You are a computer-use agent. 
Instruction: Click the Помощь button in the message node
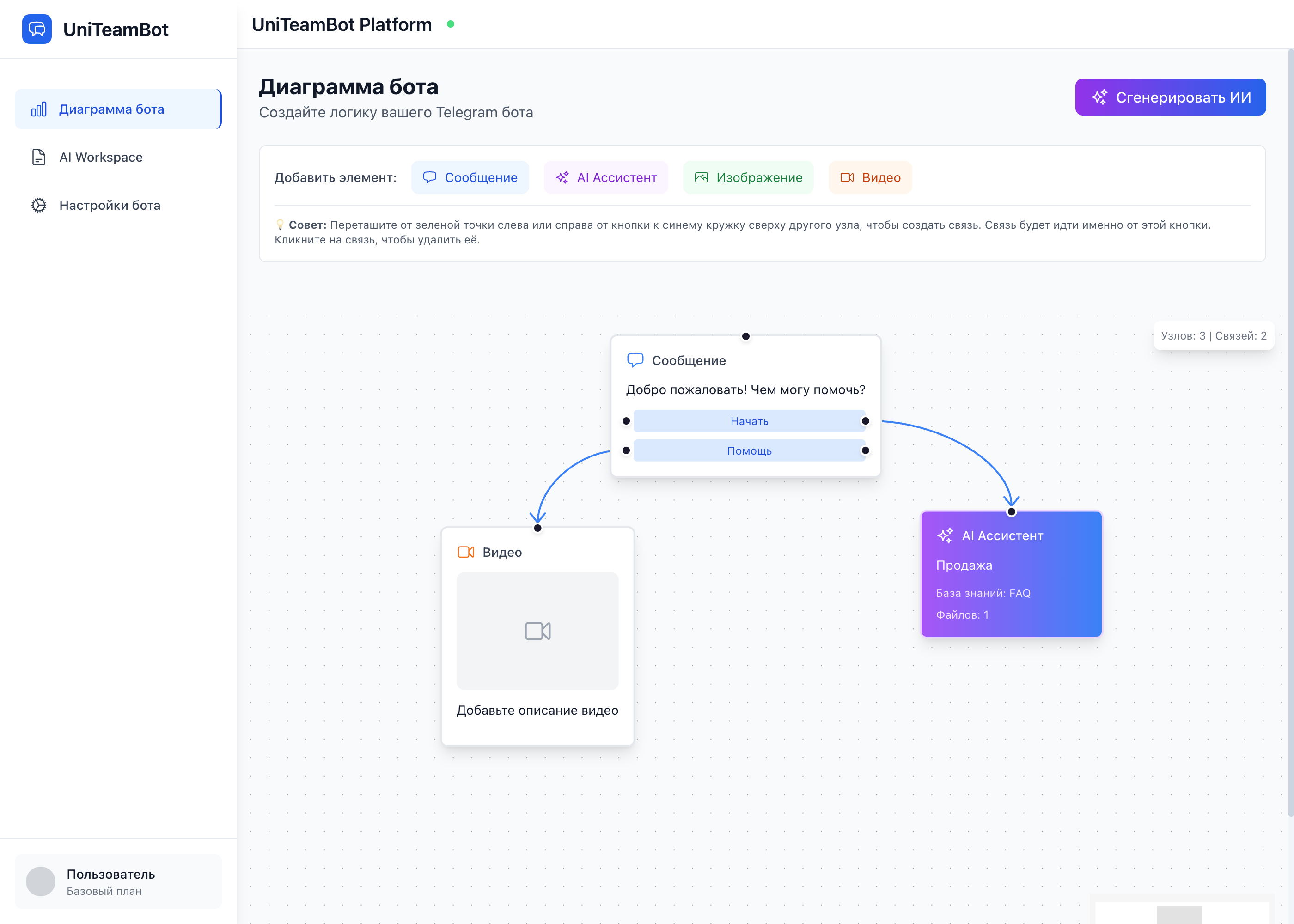[749, 450]
